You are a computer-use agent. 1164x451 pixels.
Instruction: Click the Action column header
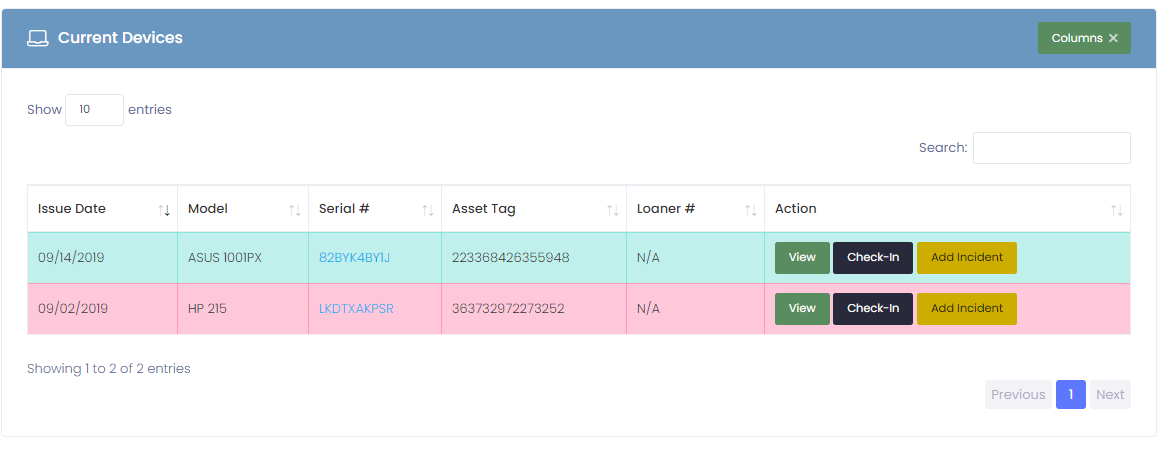point(947,209)
